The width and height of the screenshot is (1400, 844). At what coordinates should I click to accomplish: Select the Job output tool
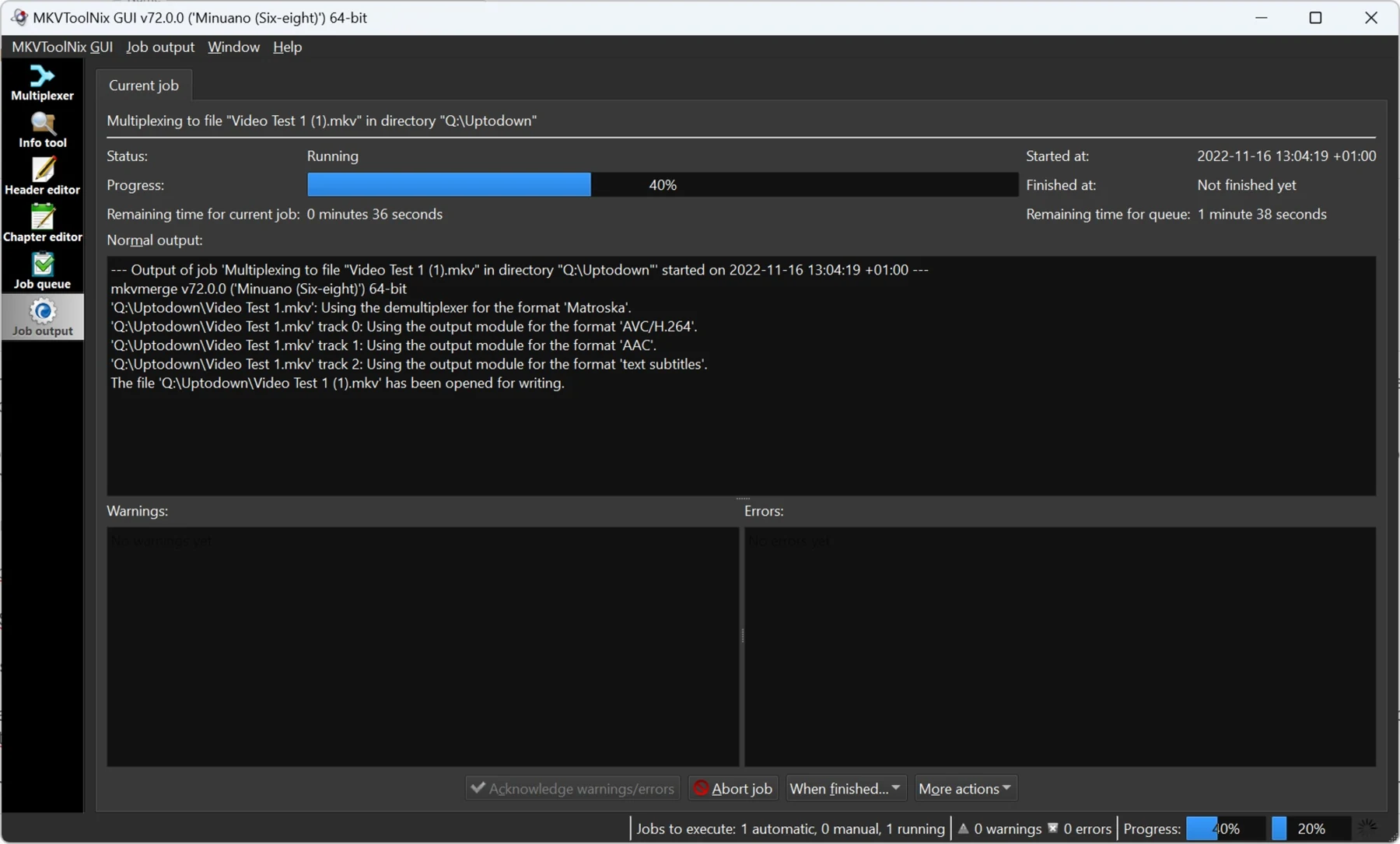(x=42, y=317)
